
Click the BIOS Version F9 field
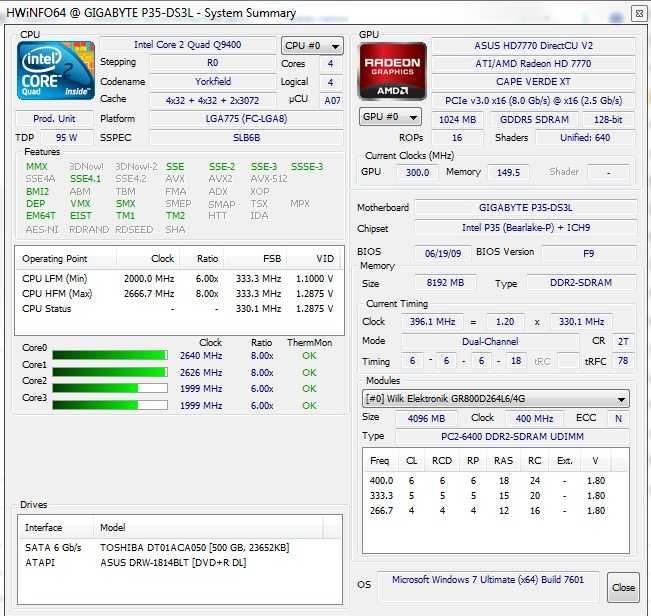click(589, 253)
